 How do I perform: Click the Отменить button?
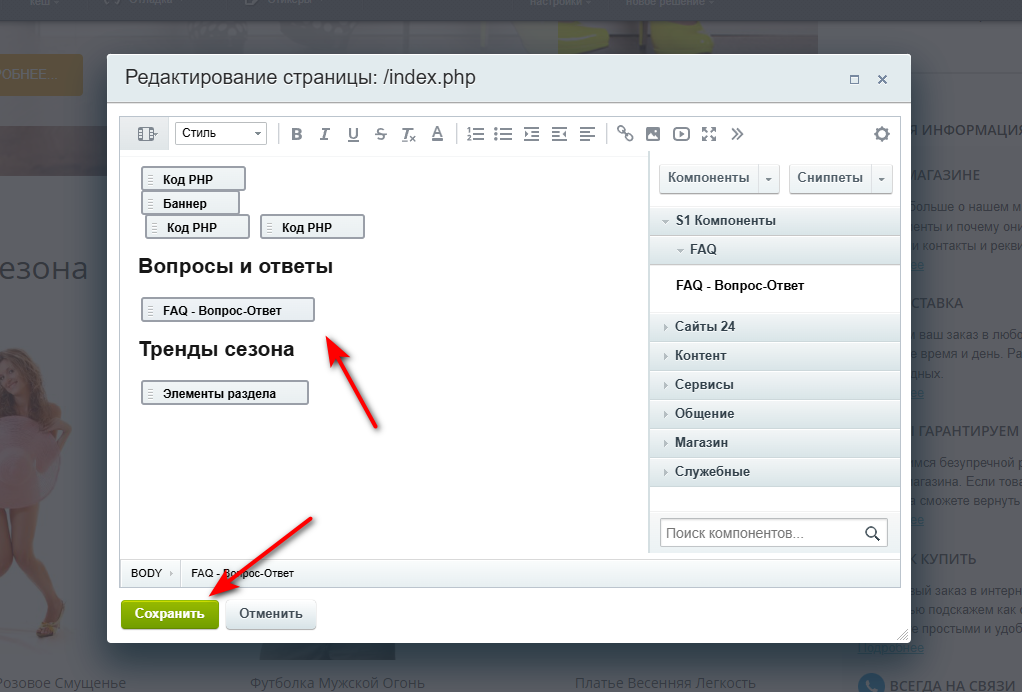point(271,614)
